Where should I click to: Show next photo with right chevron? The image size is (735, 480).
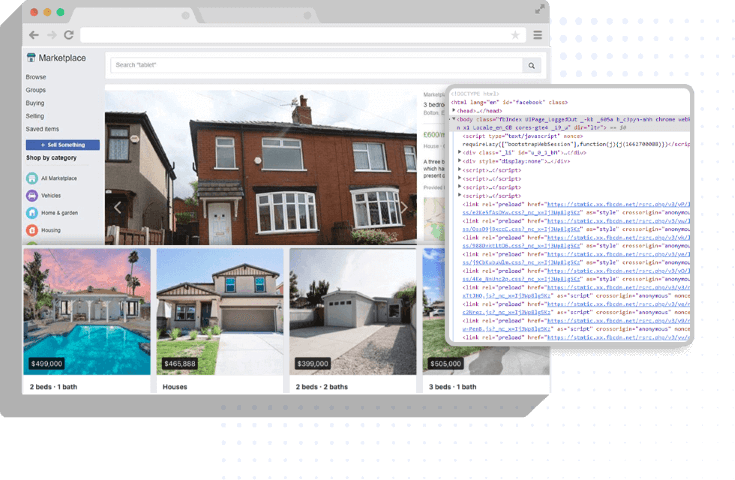[x=404, y=207]
